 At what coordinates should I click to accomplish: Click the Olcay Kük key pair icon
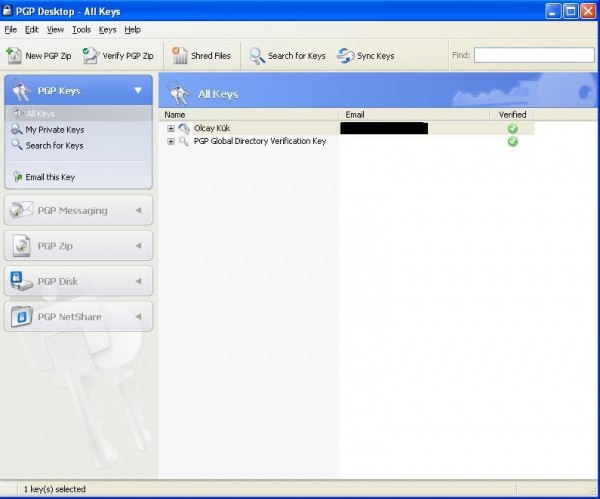(184, 129)
